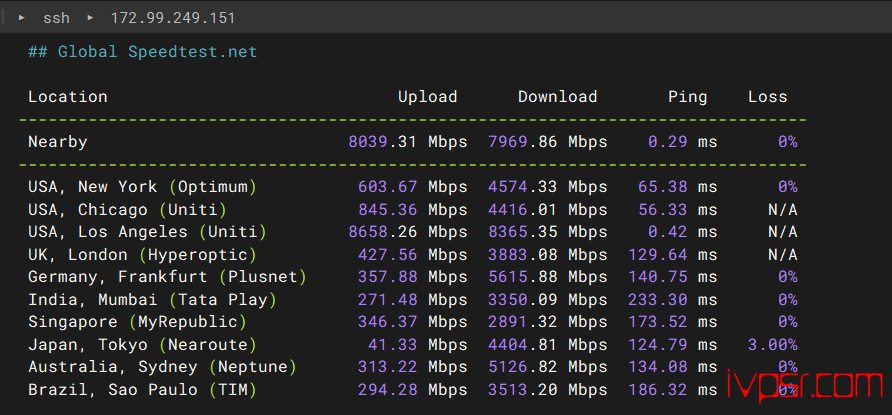This screenshot has width=892, height=415.
Task: Click Chicago ping 56.33 ms
Action: tap(678, 210)
